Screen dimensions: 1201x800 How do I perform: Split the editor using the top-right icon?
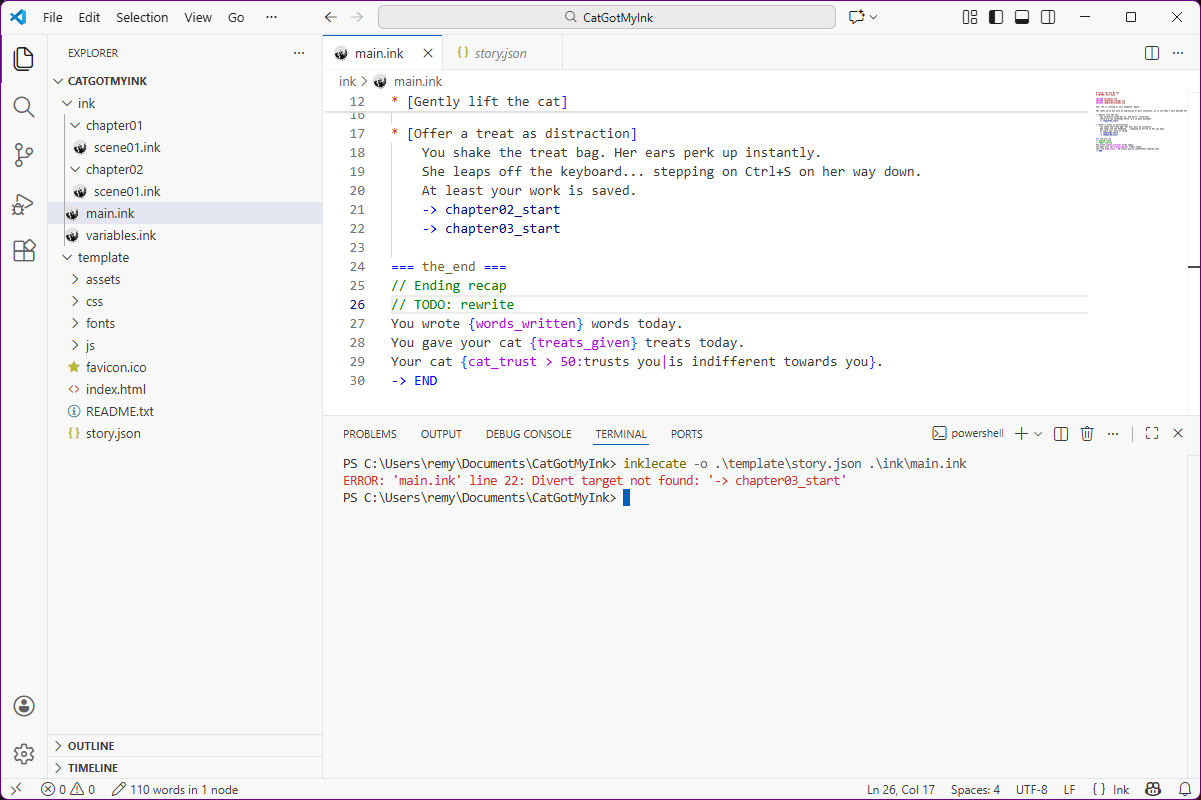click(x=1151, y=52)
